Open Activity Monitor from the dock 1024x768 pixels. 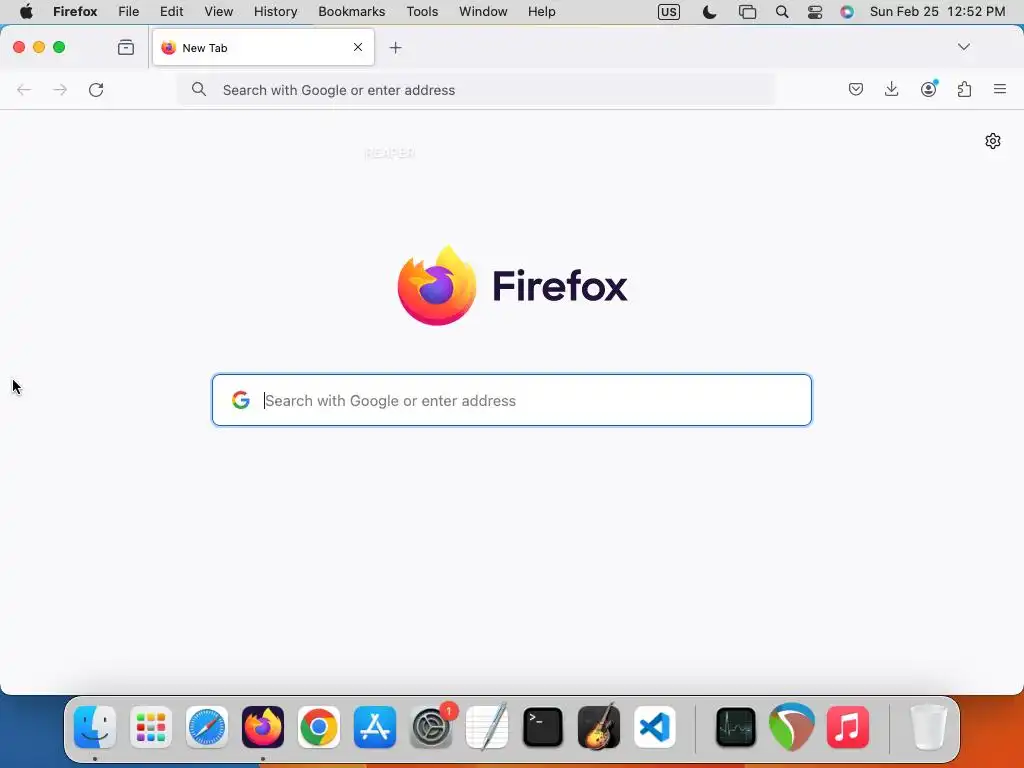point(736,727)
